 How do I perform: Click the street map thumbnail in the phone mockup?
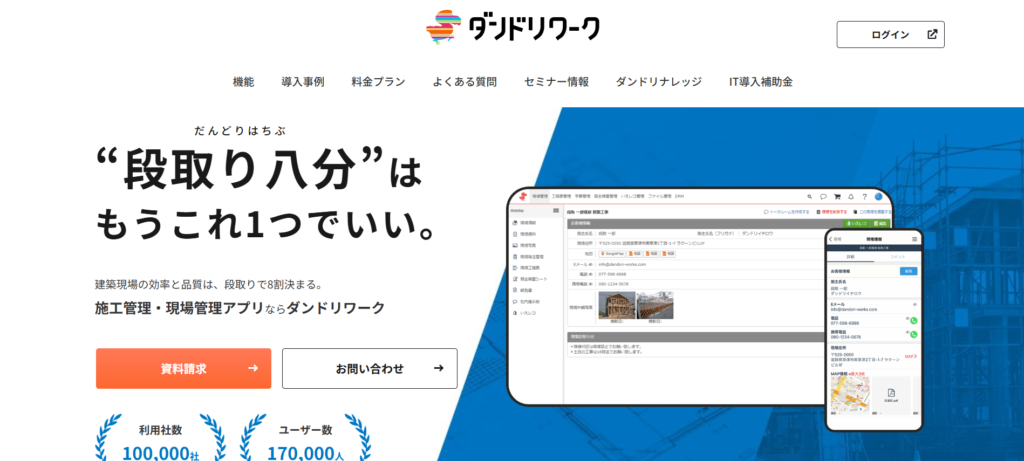point(850,394)
